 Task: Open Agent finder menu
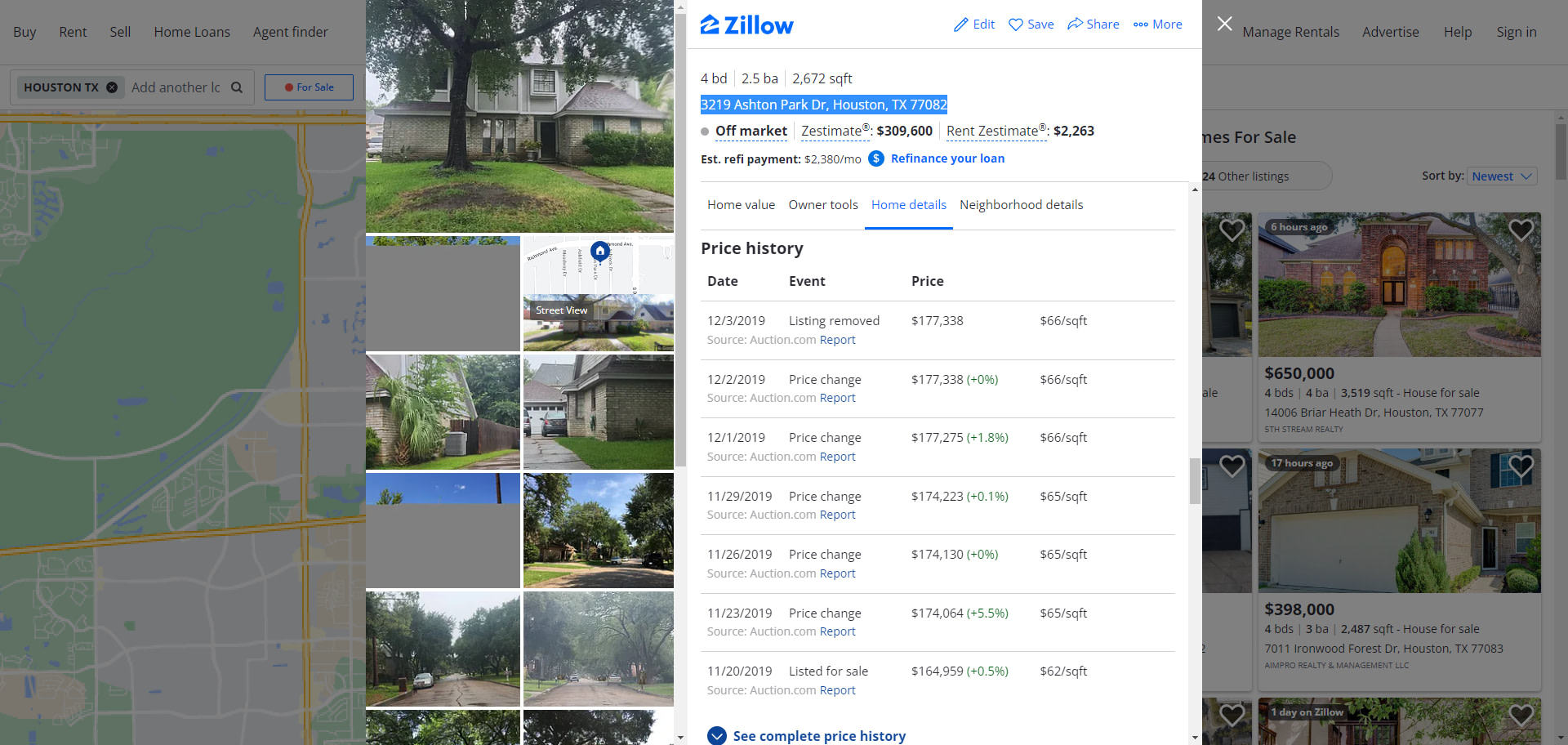tap(291, 32)
